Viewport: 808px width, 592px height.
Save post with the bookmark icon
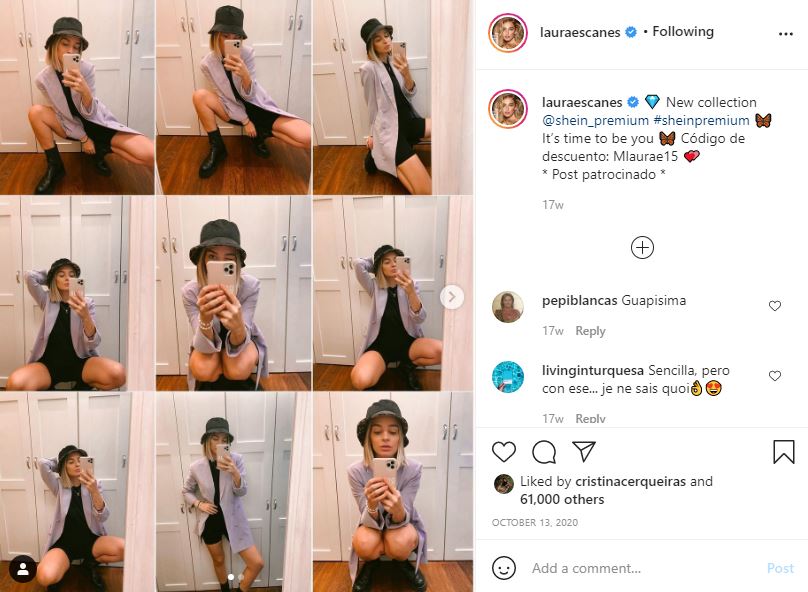tap(784, 452)
